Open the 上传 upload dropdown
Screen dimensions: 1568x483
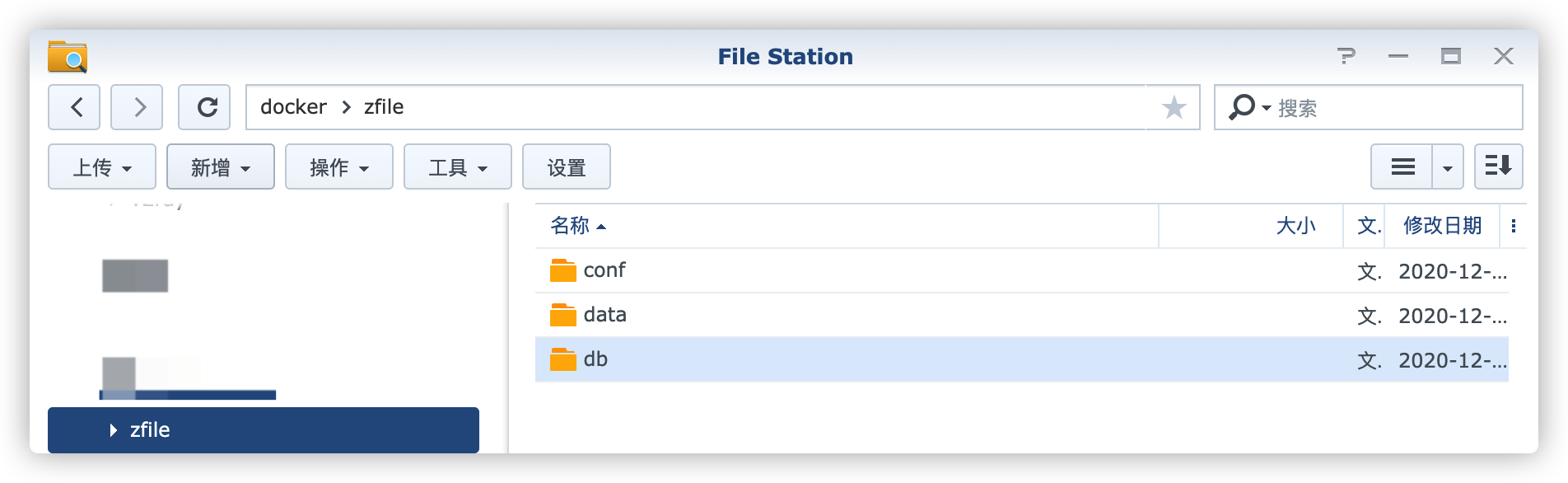102,167
